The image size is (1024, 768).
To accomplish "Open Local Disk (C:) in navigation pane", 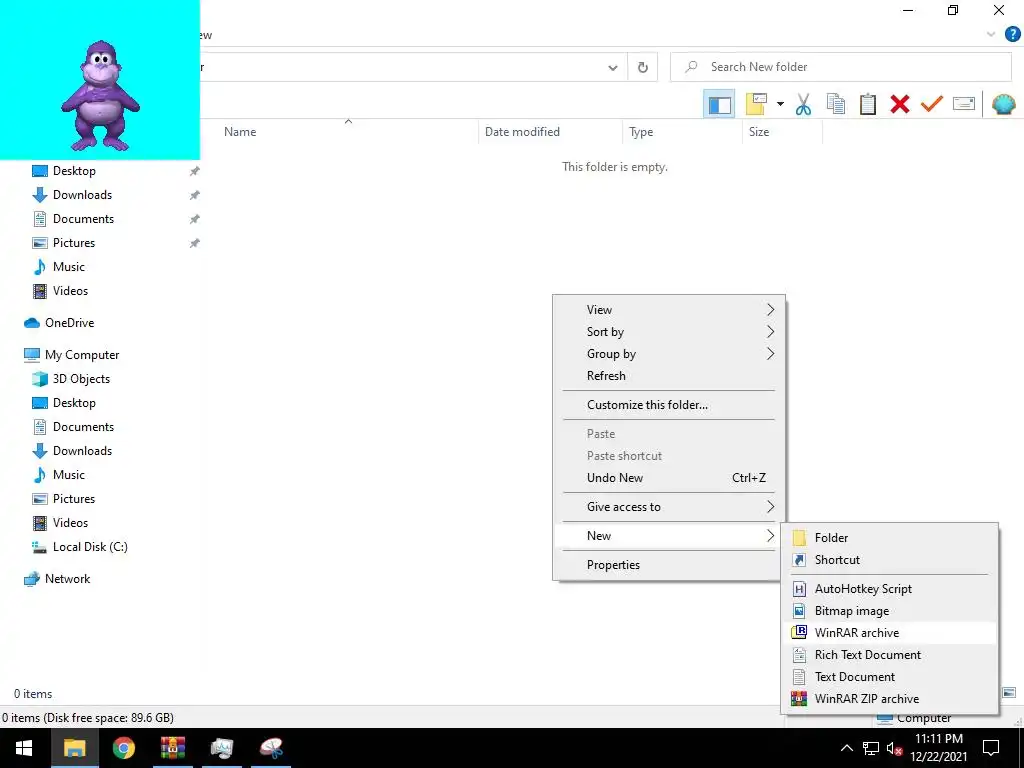I will tap(90, 547).
